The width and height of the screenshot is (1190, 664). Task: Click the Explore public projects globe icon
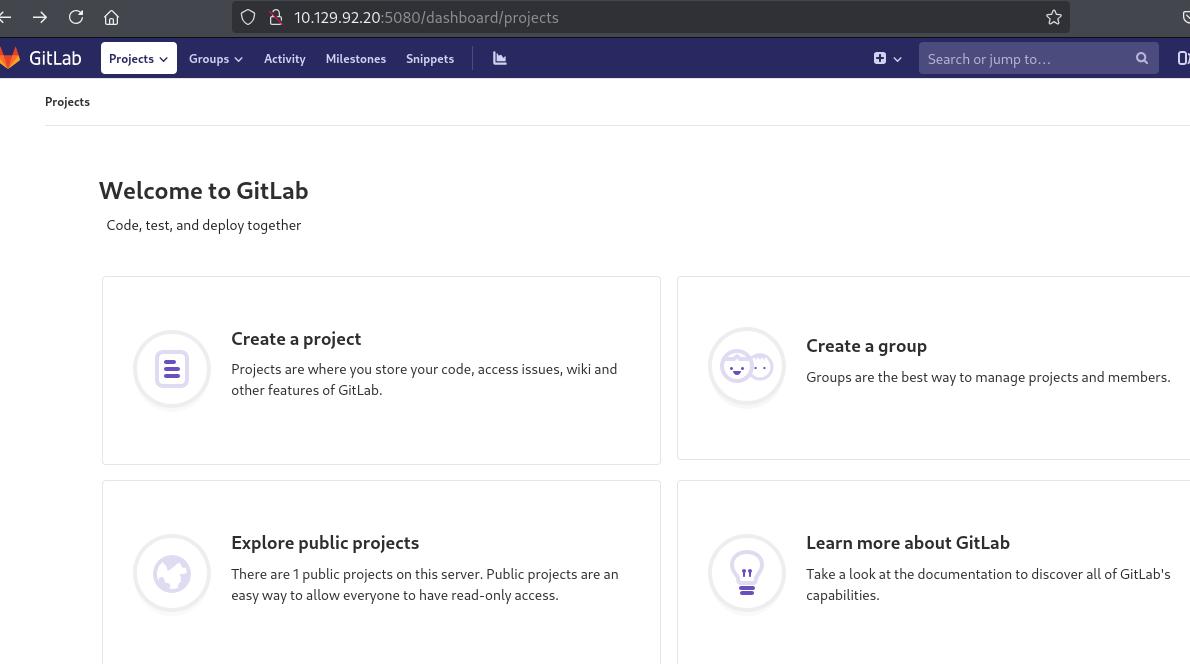coord(172,574)
